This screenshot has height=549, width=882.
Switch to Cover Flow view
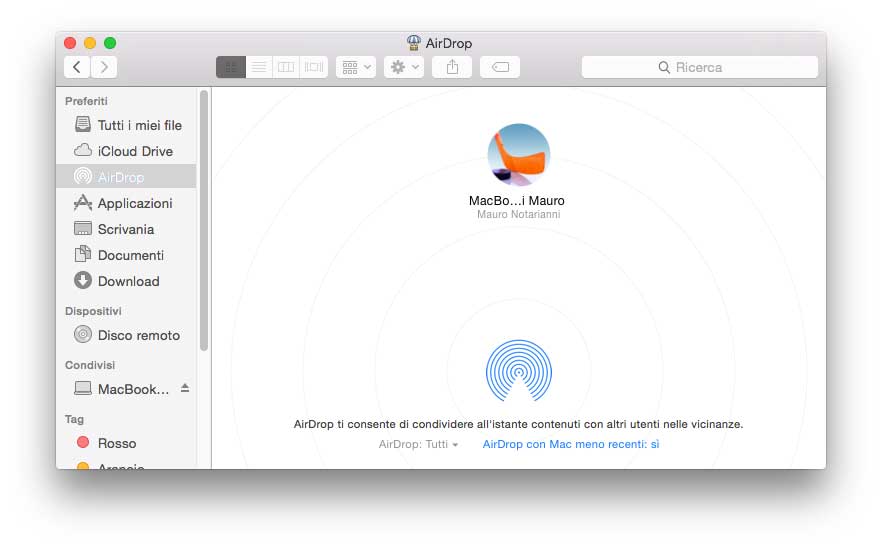[314, 68]
